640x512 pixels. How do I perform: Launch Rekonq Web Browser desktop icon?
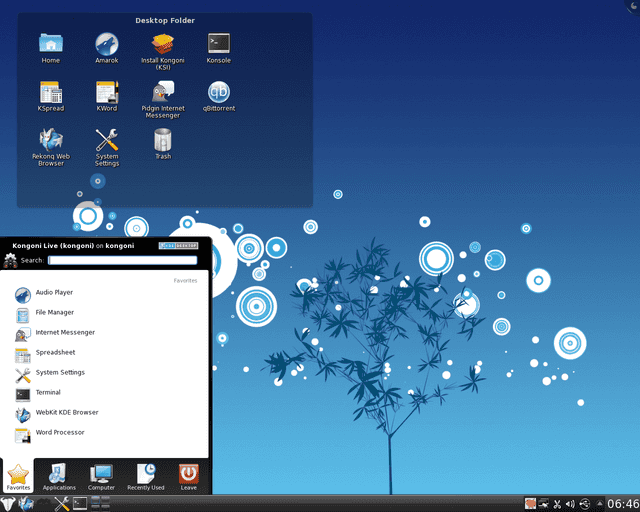pos(51,147)
